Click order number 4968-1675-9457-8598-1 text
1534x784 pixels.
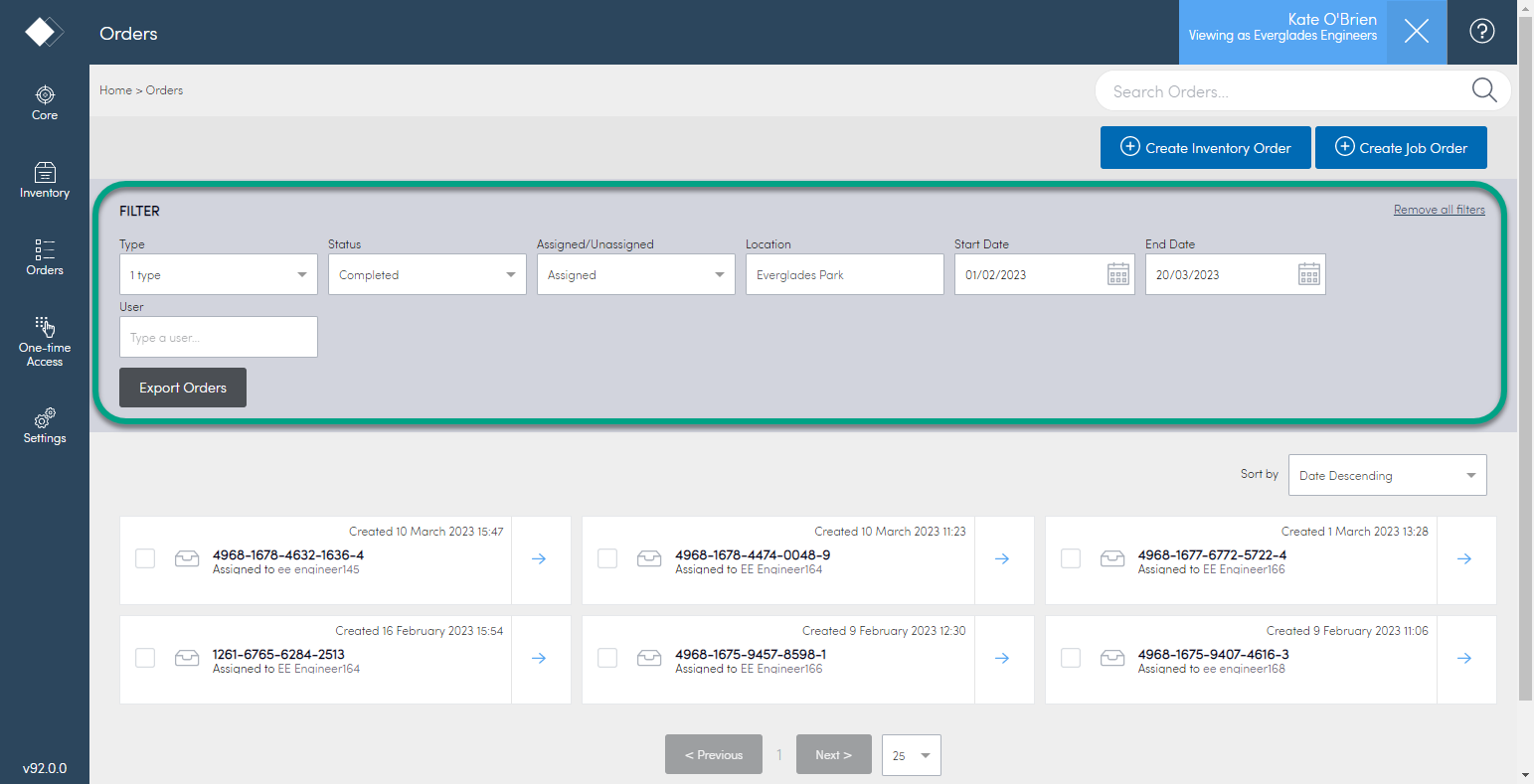tap(751, 655)
